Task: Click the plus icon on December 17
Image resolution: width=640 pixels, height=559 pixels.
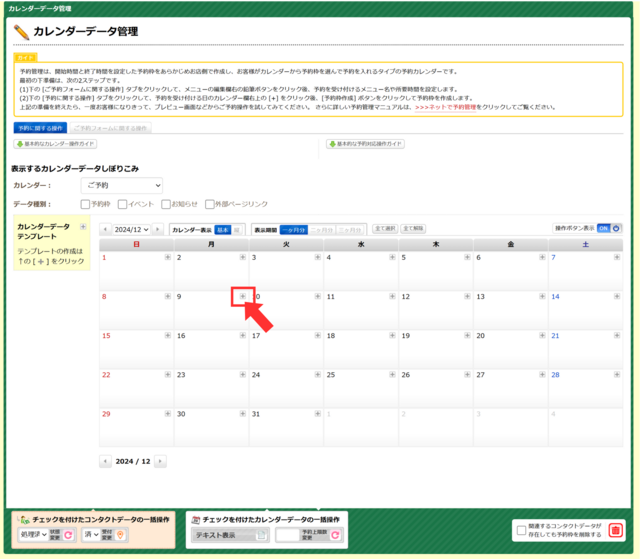Action: [x=318, y=335]
